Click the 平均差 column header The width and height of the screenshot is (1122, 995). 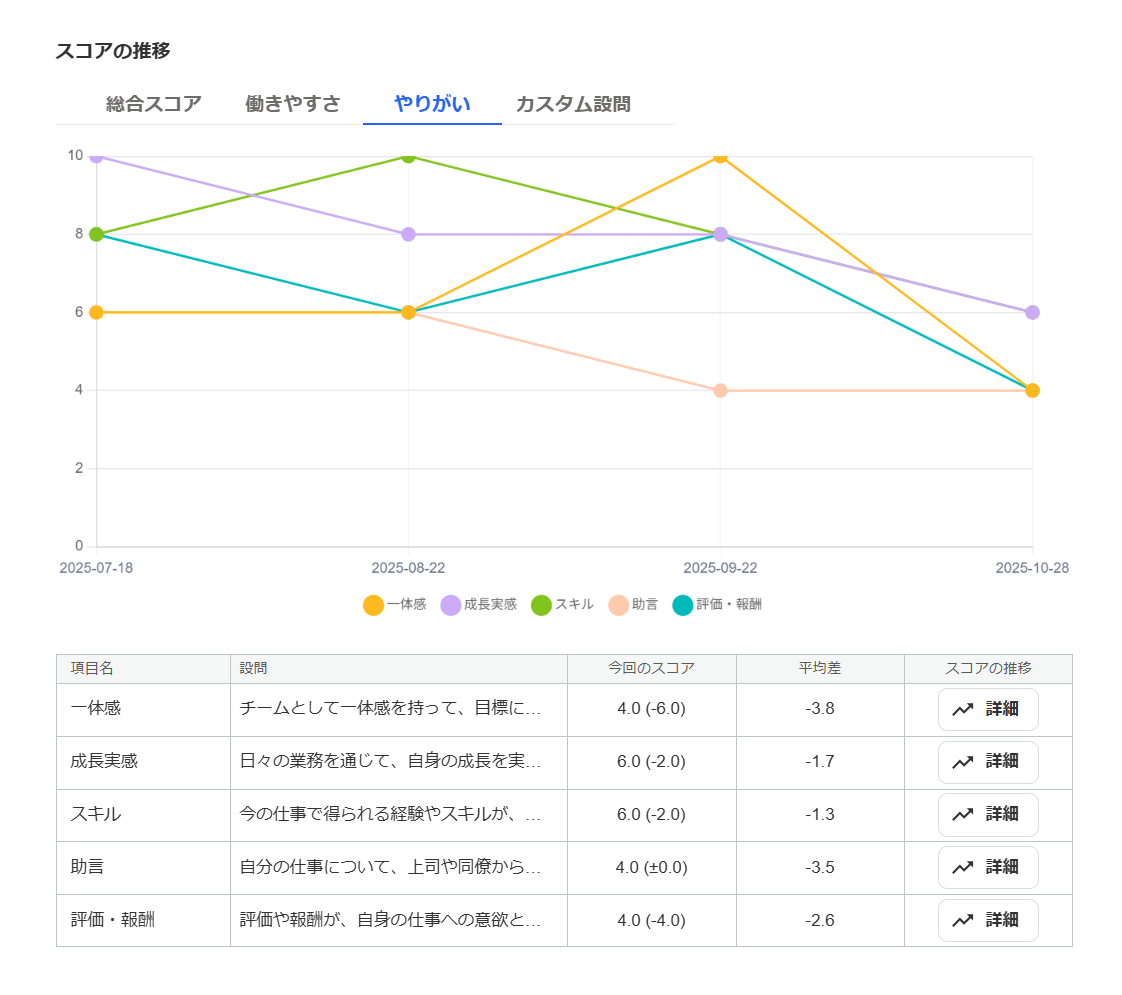820,668
